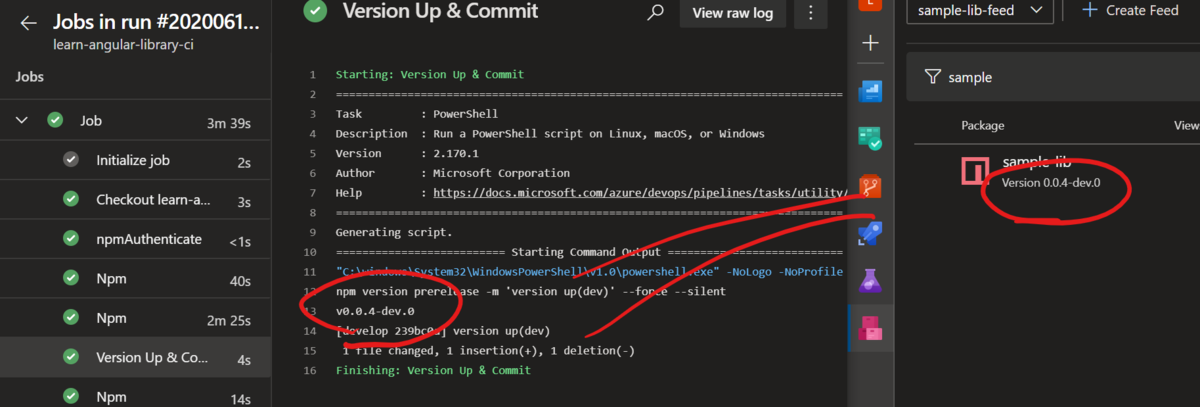Image resolution: width=1200 pixels, height=407 pixels.
Task: Open the sample-lib-feed dropdown
Action: click(x=979, y=10)
